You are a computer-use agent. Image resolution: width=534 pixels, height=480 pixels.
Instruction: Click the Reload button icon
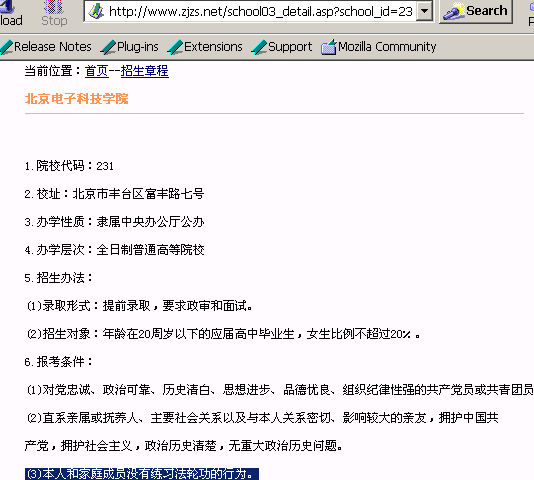pyautogui.click(x=7, y=6)
